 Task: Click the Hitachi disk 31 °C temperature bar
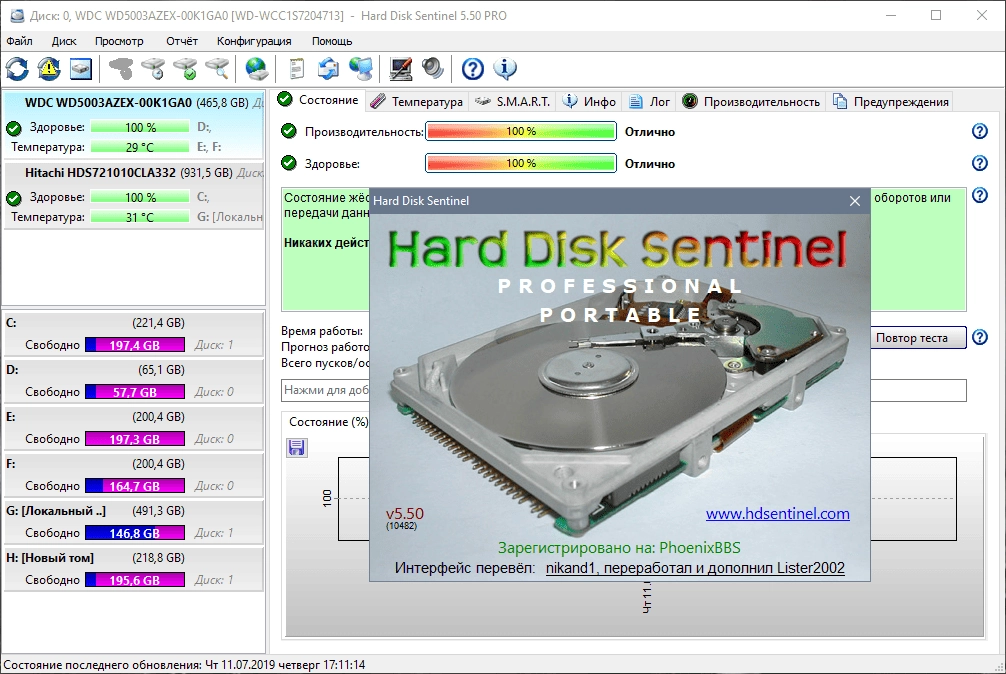point(140,217)
